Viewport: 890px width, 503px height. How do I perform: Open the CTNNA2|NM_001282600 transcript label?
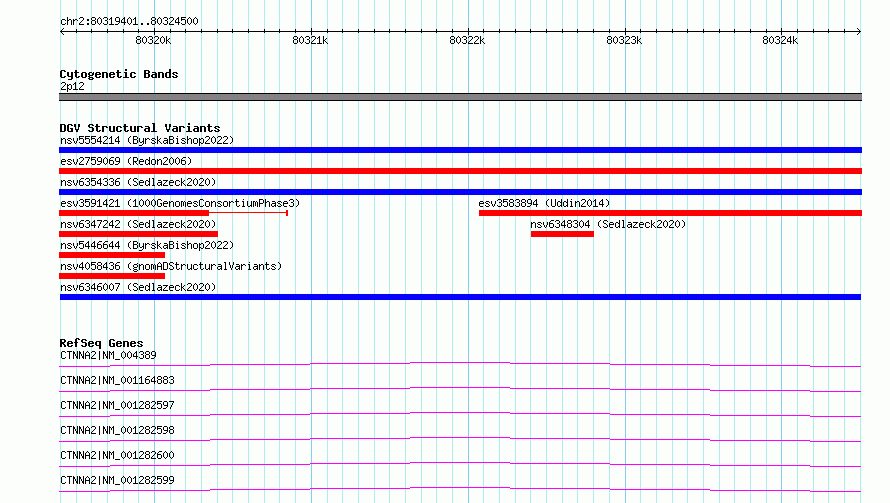[117, 455]
